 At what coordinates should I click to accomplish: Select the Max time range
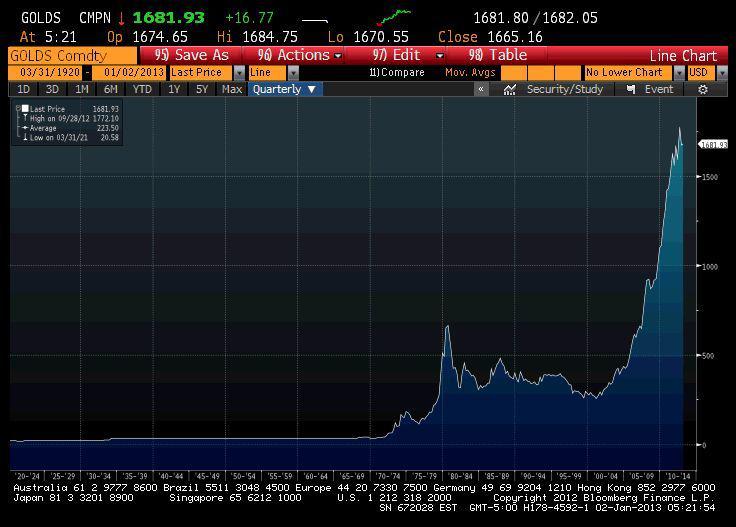click(232, 89)
